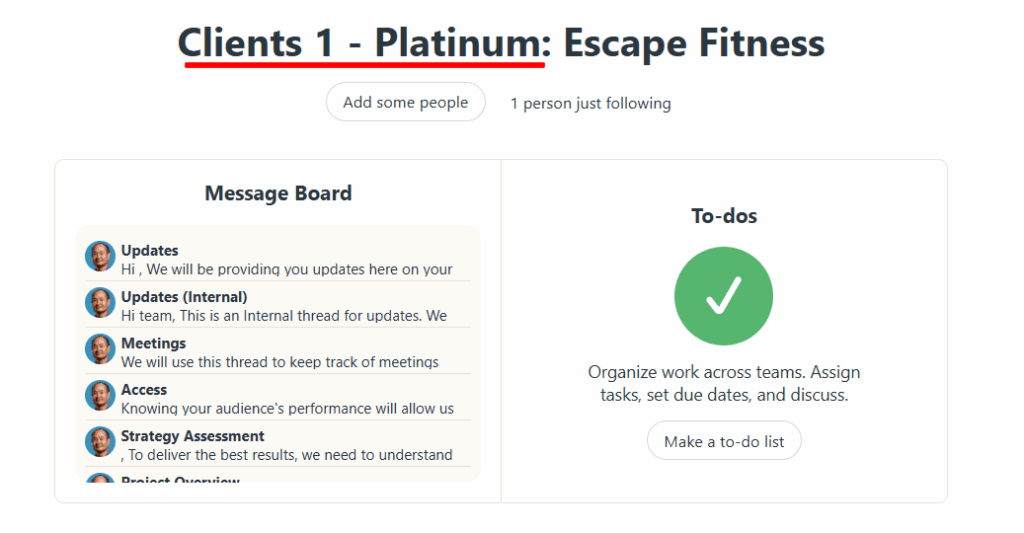The image size is (1024, 533).
Task: Click the avatar beside the Access message
Action: pyautogui.click(x=100, y=395)
